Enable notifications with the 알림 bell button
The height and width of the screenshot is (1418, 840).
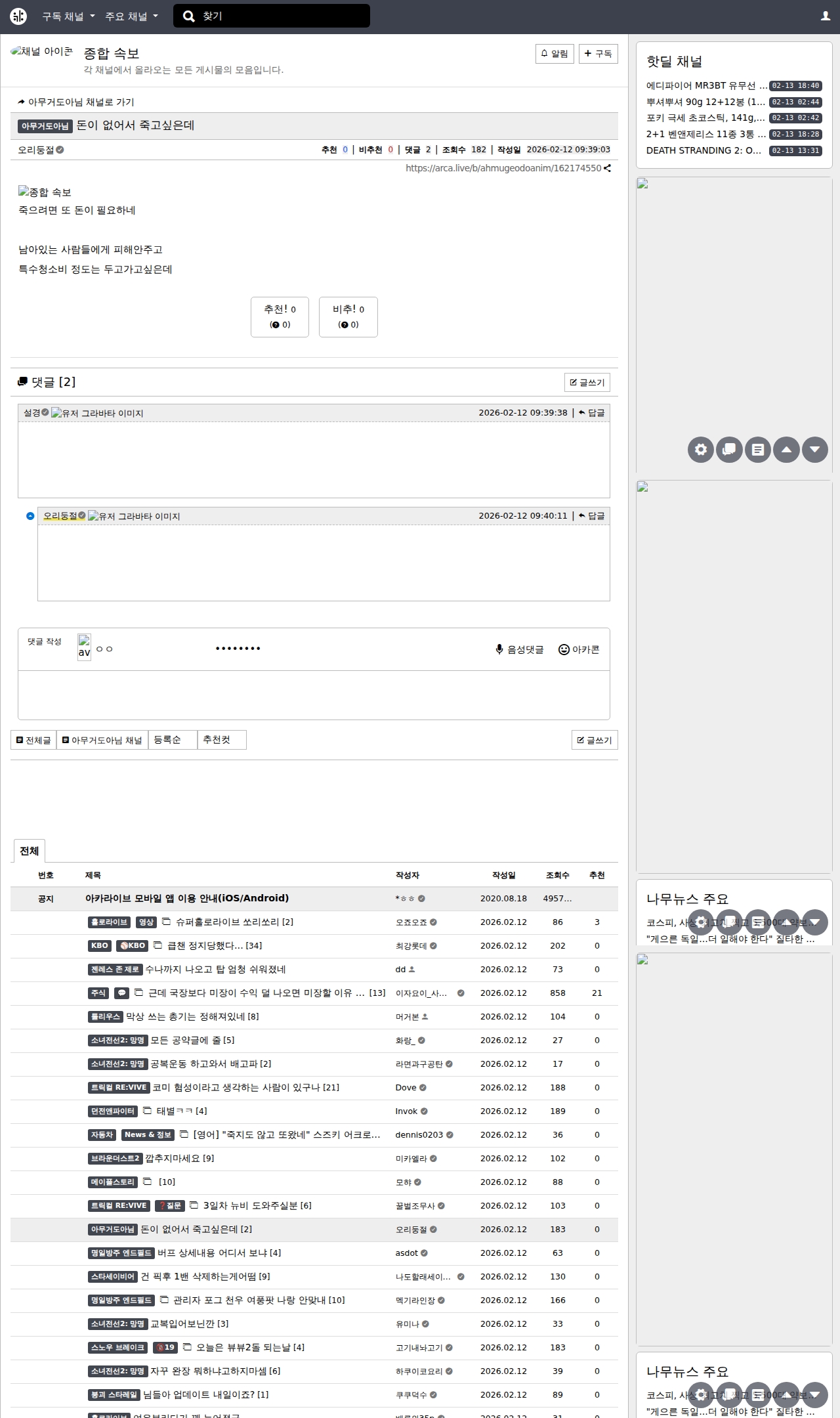(555, 54)
